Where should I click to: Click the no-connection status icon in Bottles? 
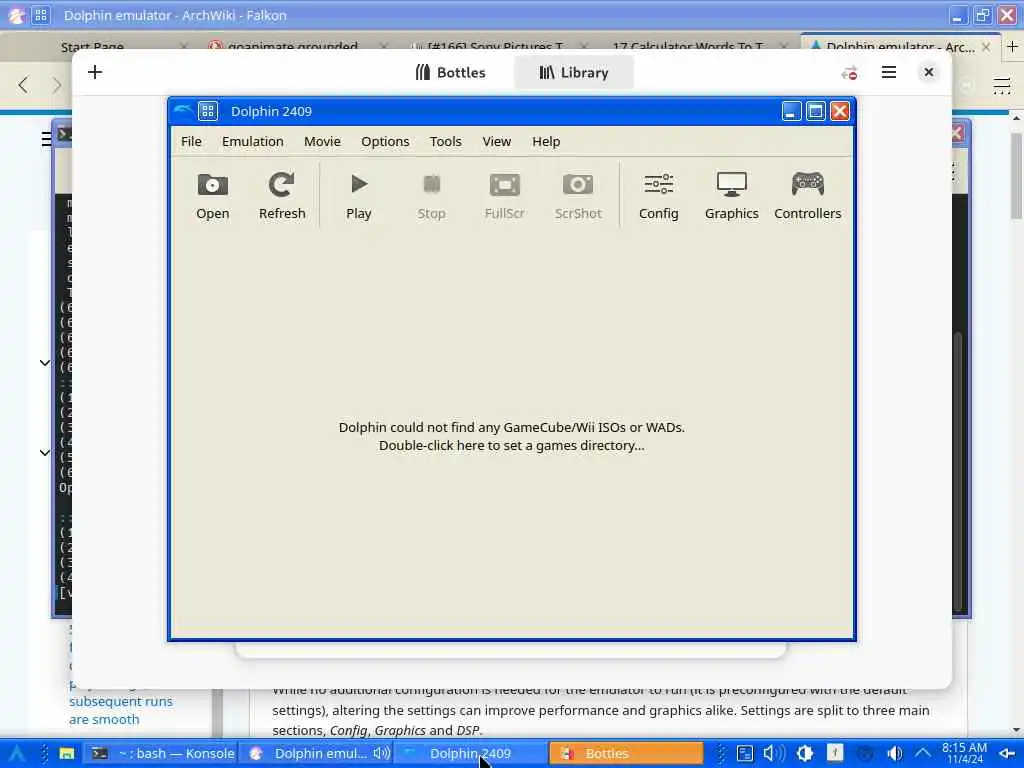click(849, 72)
